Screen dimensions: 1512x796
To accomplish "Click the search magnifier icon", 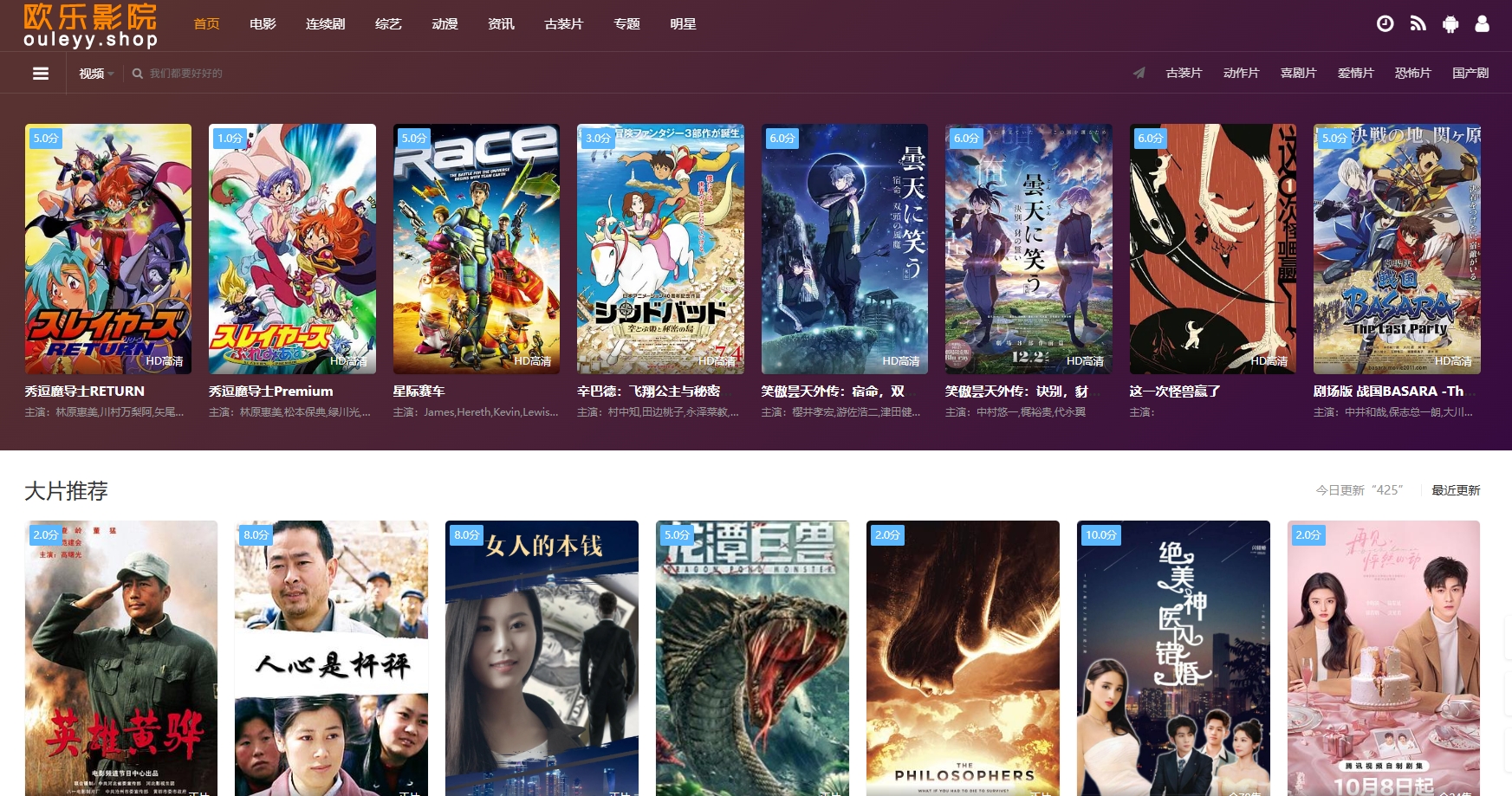I will (137, 74).
